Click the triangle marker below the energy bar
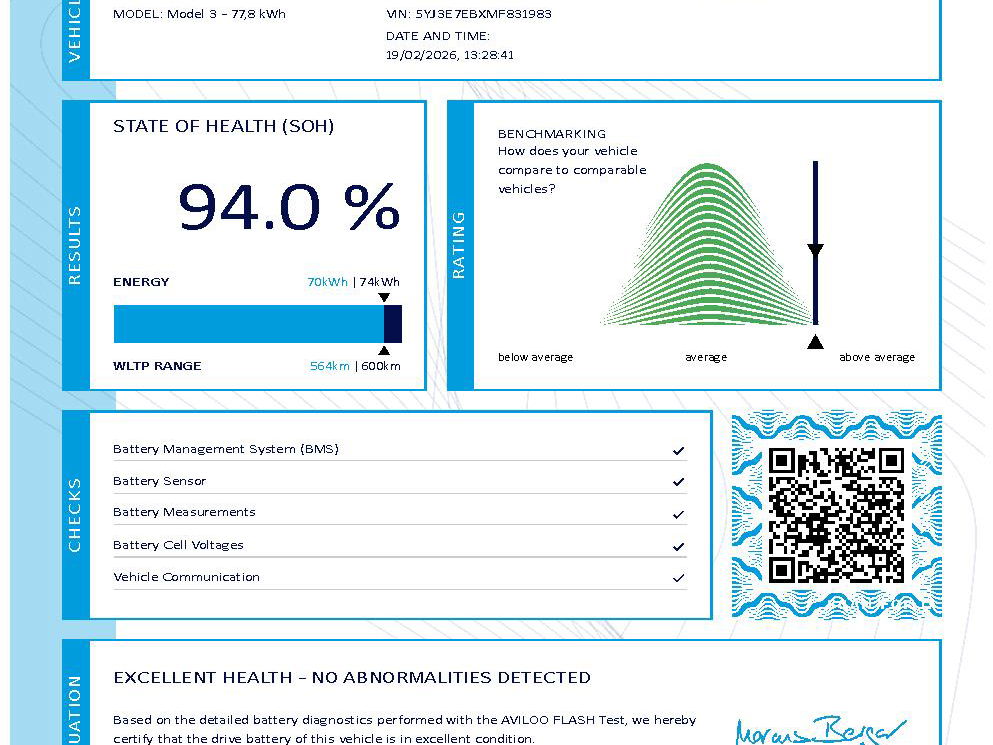 [x=384, y=350]
